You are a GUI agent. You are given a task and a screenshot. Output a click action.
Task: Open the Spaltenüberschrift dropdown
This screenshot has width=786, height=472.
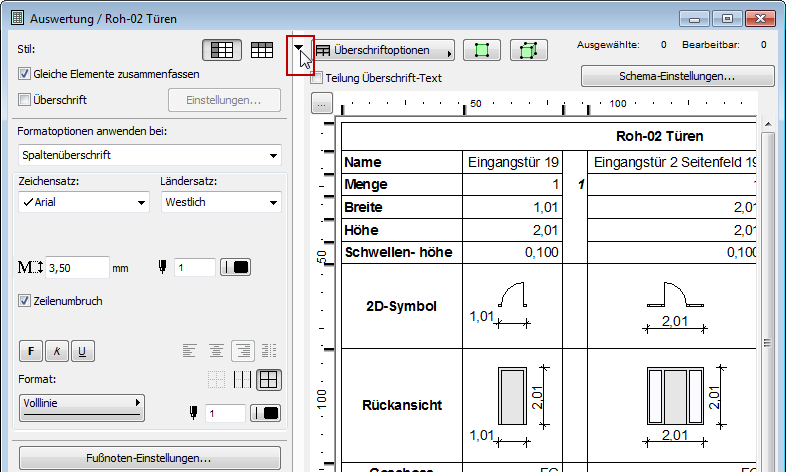click(149, 155)
